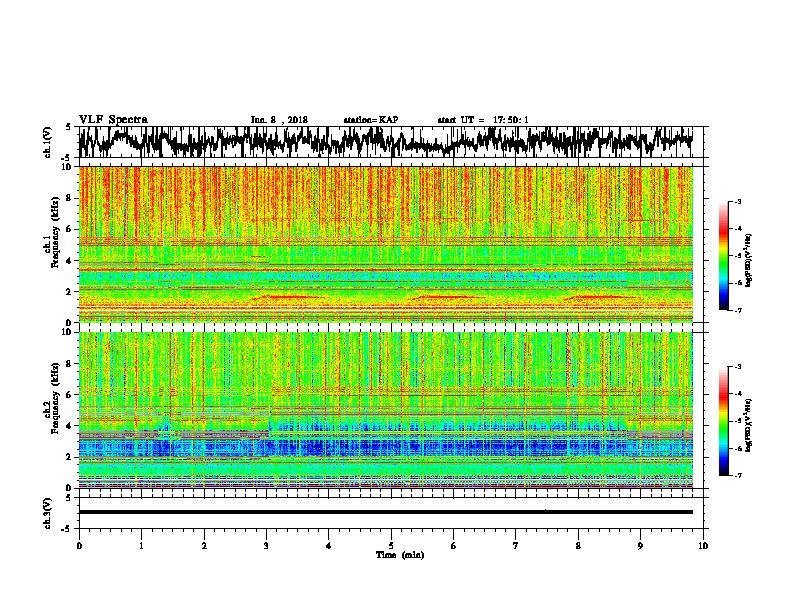Click time axis tick label "3"
Viewport: 792px width, 612px height.
tap(266, 546)
